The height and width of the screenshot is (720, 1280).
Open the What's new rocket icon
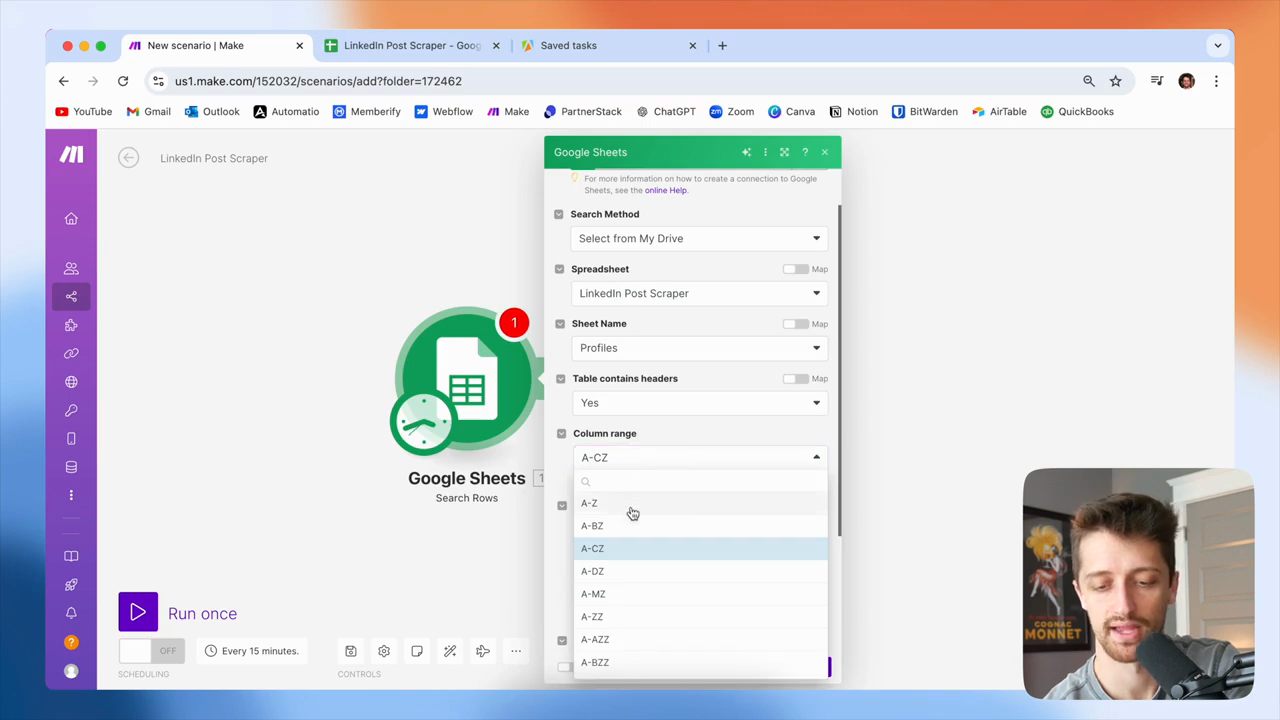coord(71,585)
